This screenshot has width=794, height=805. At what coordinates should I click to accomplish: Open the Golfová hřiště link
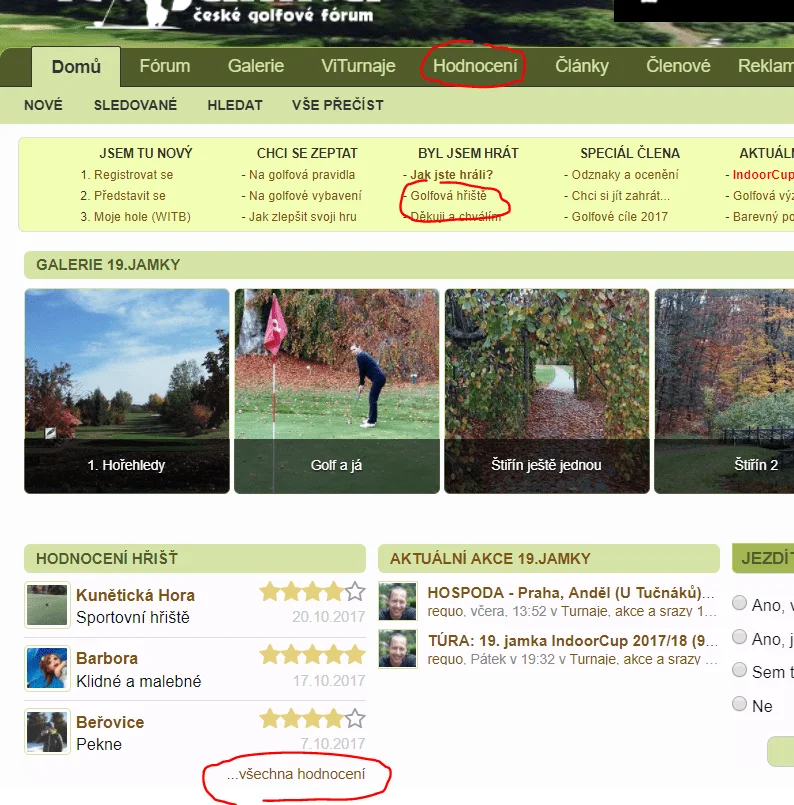point(448,196)
